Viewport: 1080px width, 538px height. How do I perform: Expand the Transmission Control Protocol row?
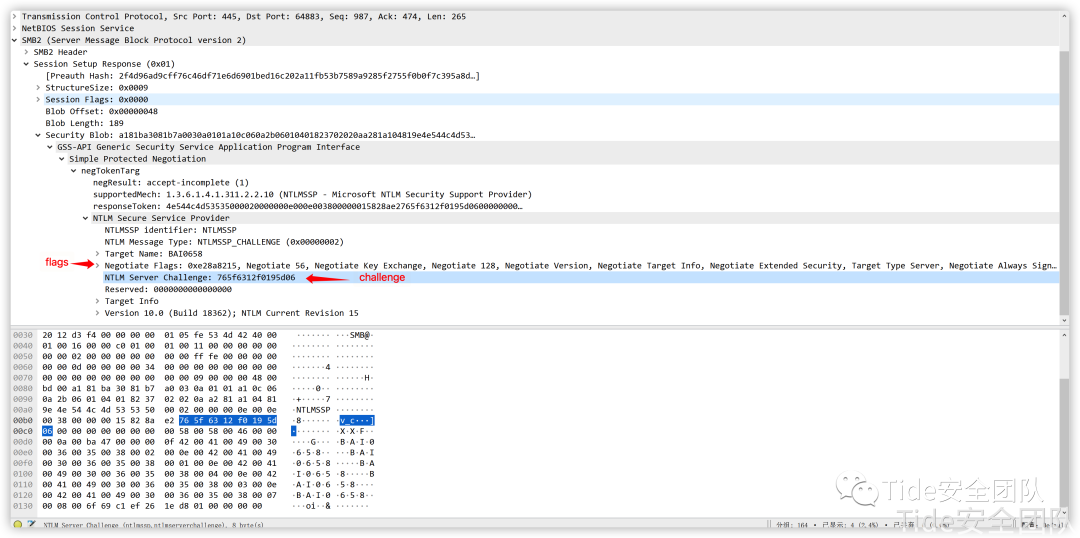14,17
